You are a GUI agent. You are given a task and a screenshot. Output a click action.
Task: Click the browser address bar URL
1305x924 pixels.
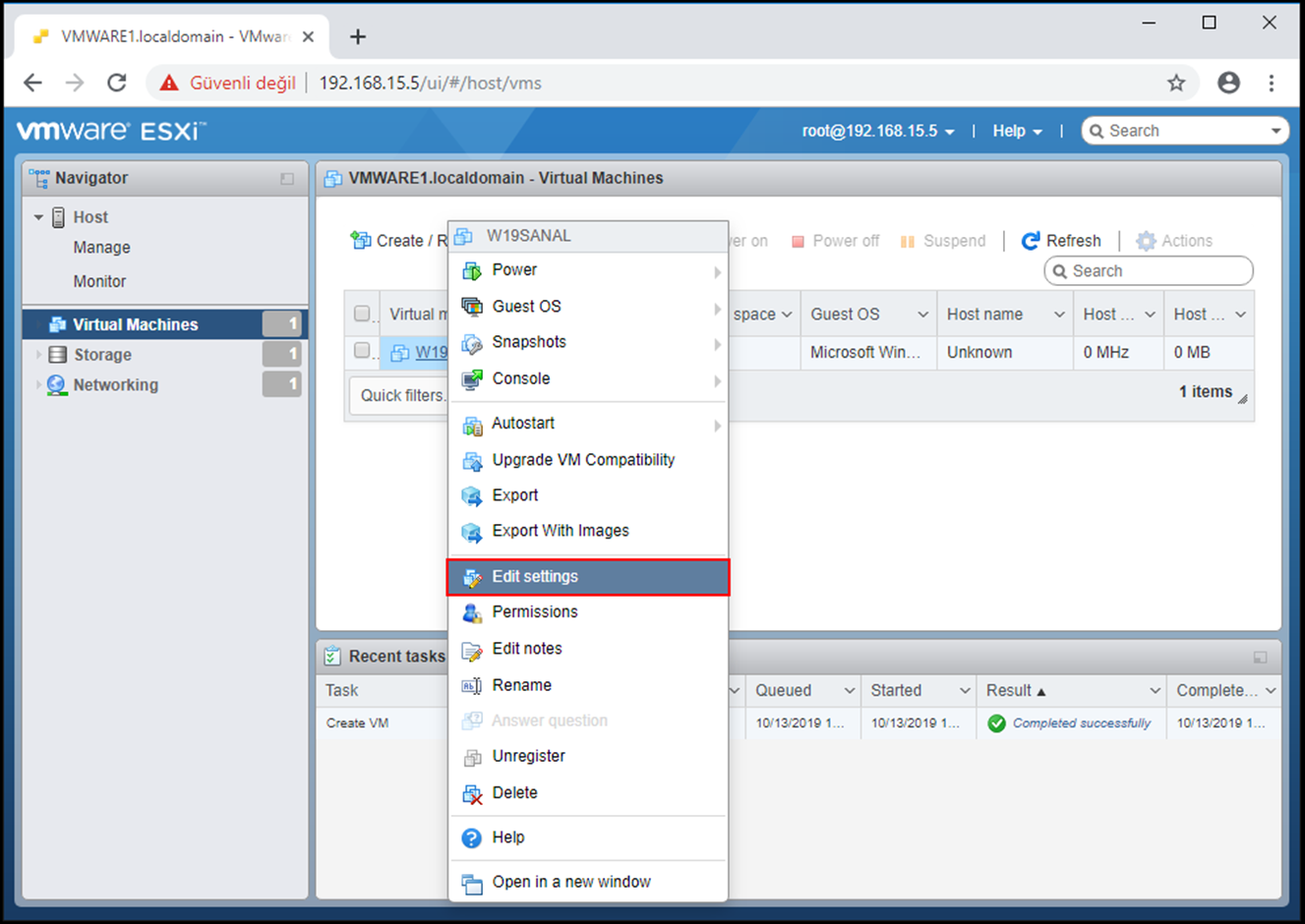[x=430, y=84]
